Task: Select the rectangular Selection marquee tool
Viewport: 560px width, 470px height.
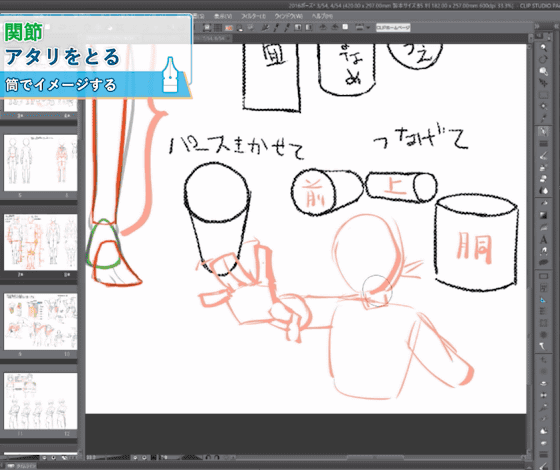Action: [543, 95]
